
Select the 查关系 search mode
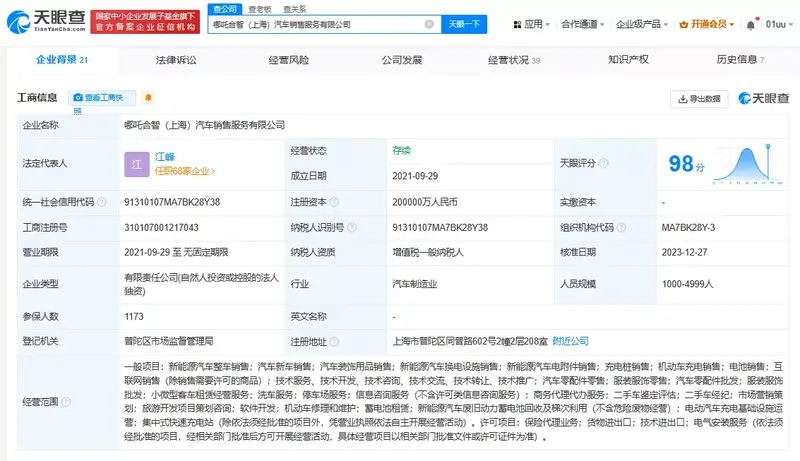294,8
